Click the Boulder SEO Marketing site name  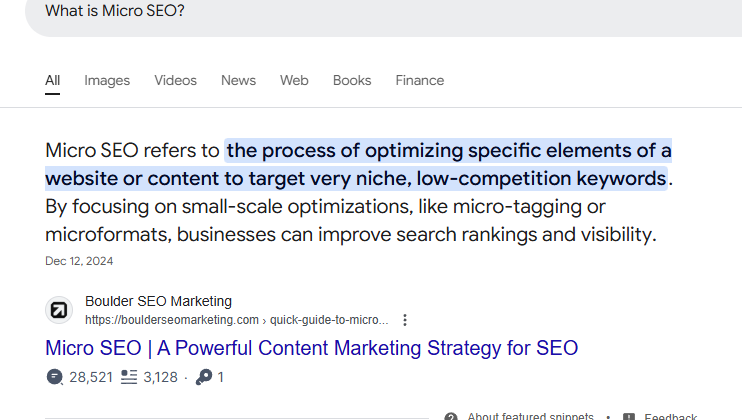159,301
